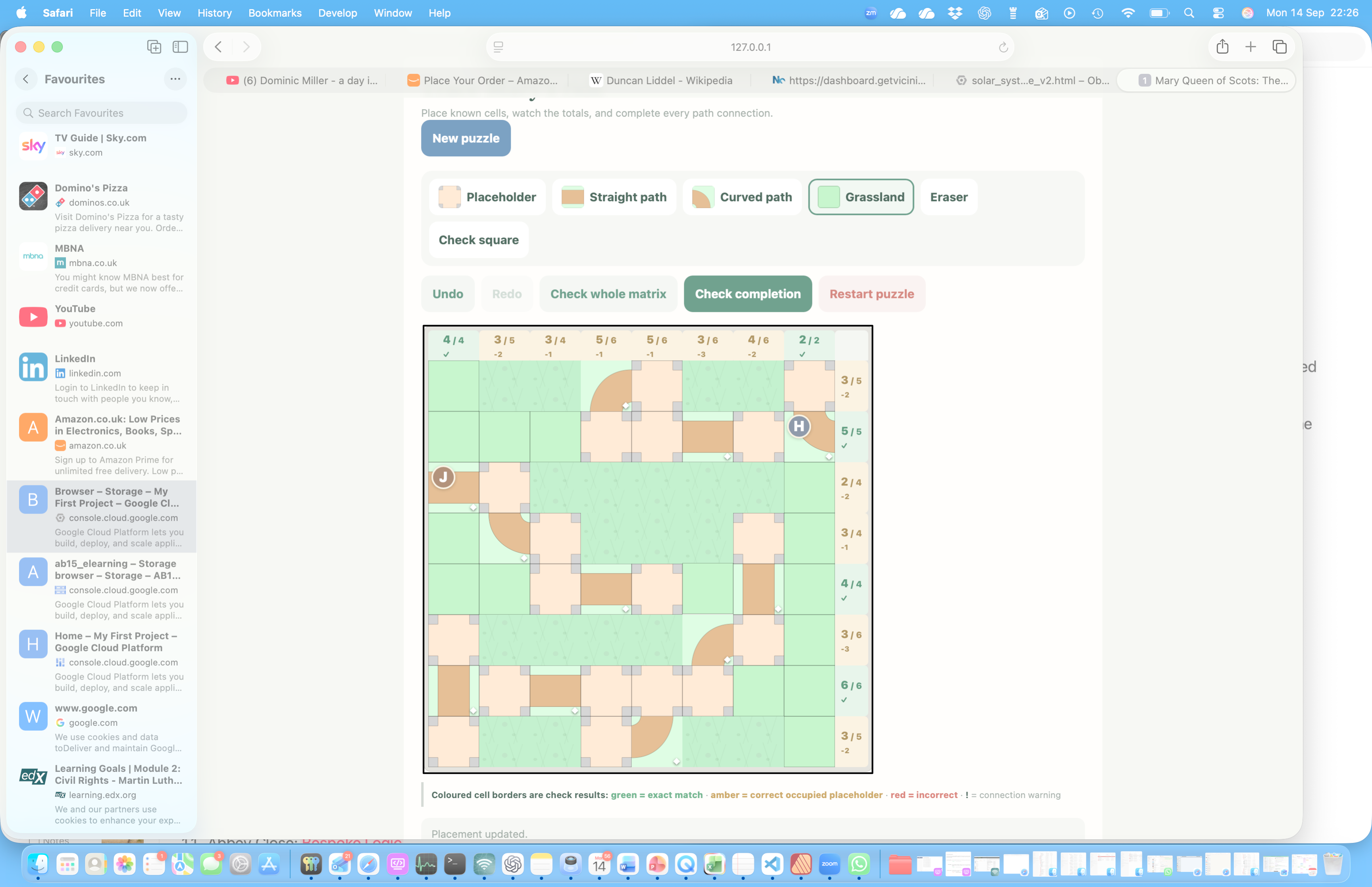Screen dimensions: 1372x887
Task: Click the 6/6 row total
Action: [x=851, y=691]
